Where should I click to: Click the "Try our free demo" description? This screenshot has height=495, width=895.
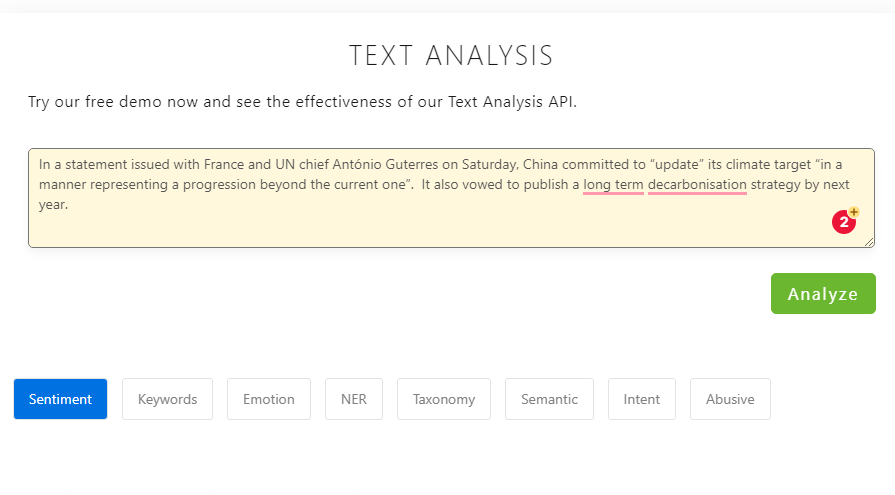(302, 103)
